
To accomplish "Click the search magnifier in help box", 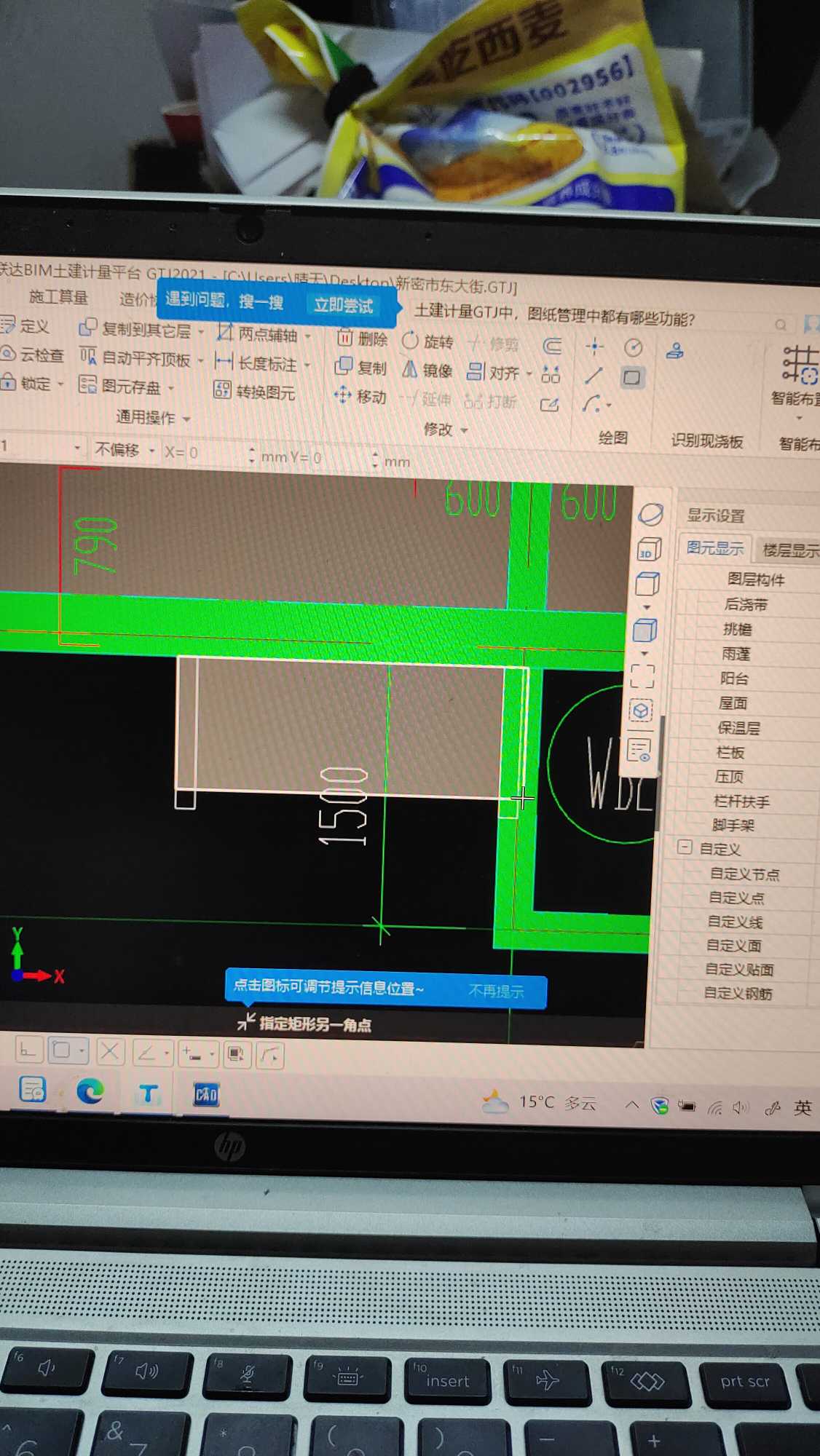I will pyautogui.click(x=780, y=325).
